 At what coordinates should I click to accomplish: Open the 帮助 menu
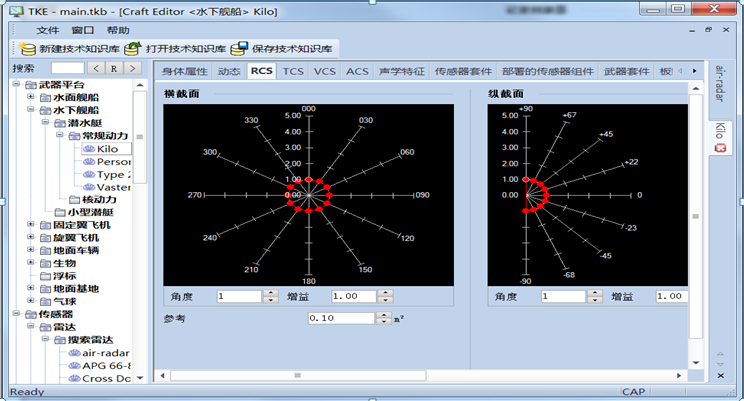click(117, 30)
